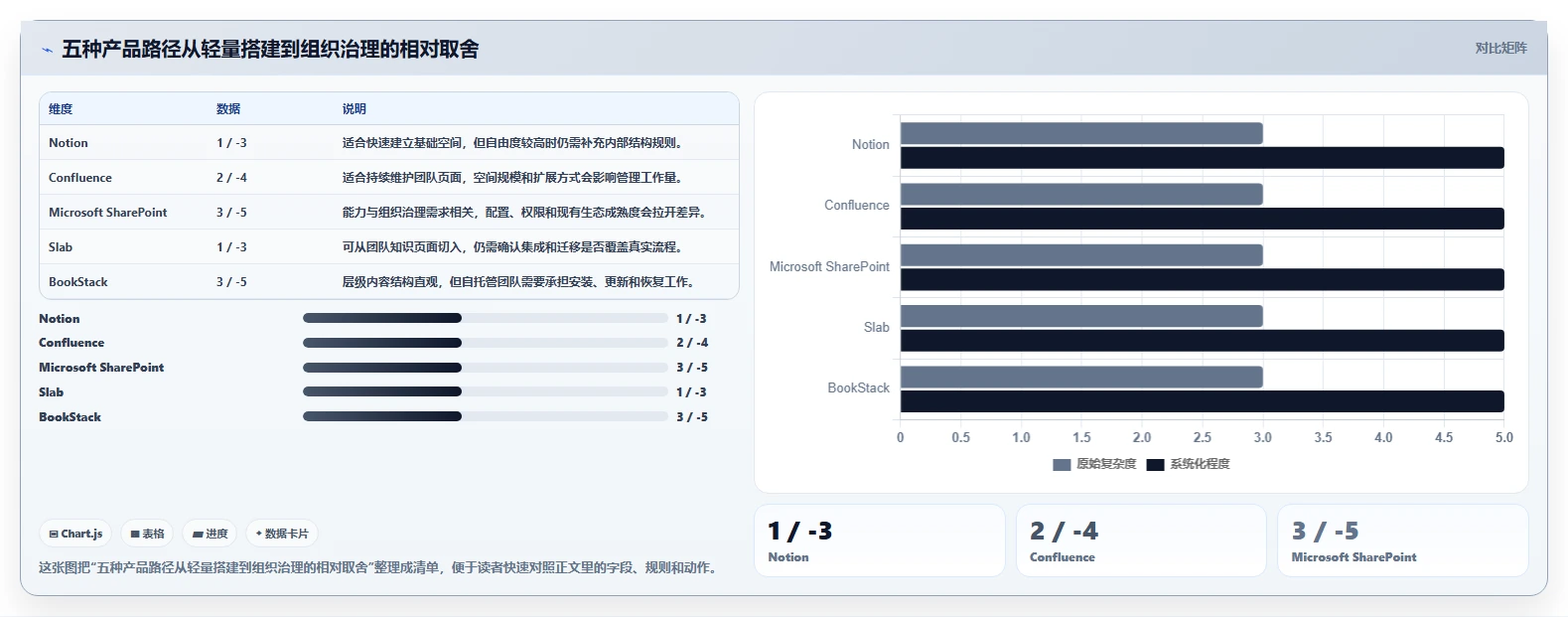Screen dimensions: 1568x617
Task: Click the card title 五种产品路径从轻量搭建到组织治理的相对取舍
Action: (x=270, y=49)
